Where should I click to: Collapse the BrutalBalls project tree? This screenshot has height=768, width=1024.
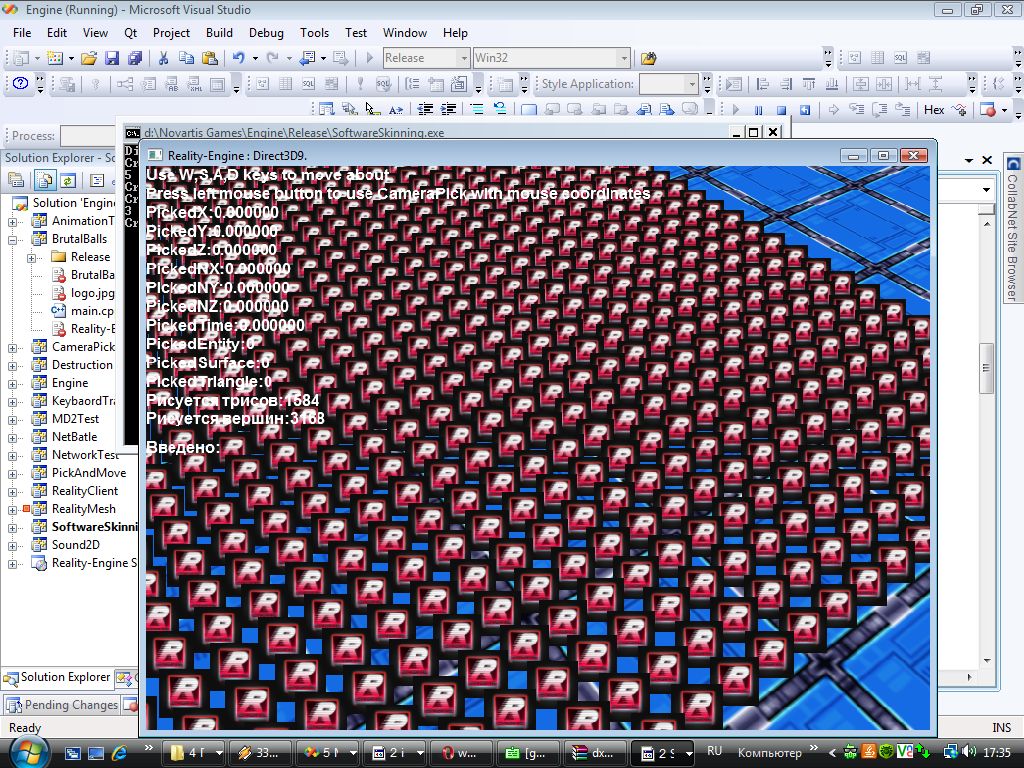(14, 239)
